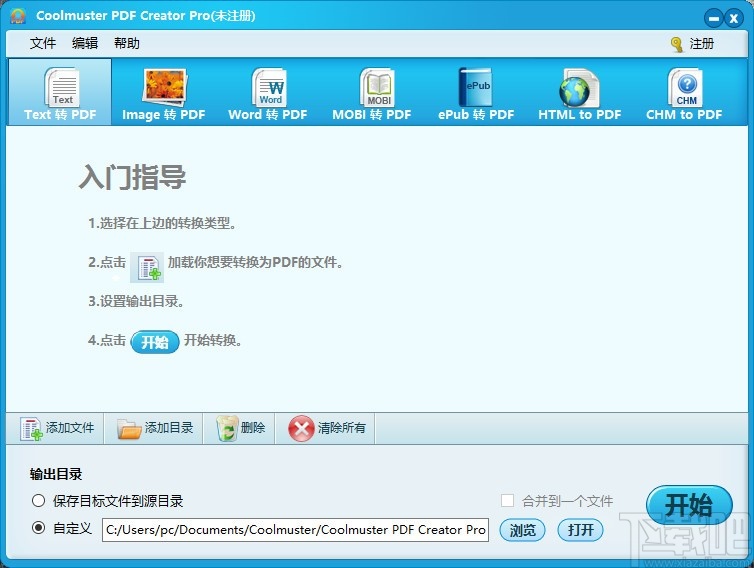Click the add-file icon in the guide step 2
Viewport: 754px width, 568px height.
coord(147,267)
